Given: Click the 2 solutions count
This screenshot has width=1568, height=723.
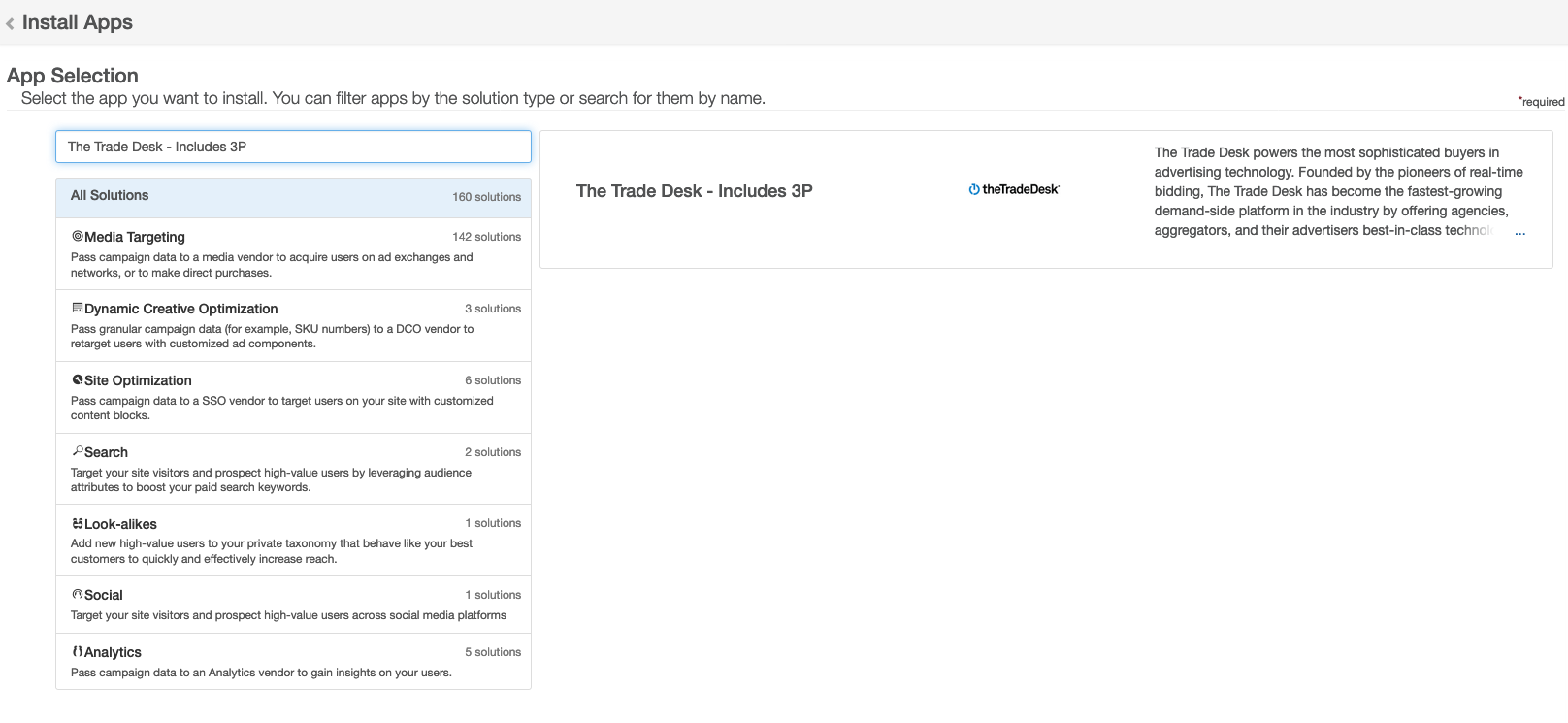Looking at the screenshot, I should pyautogui.click(x=493, y=452).
